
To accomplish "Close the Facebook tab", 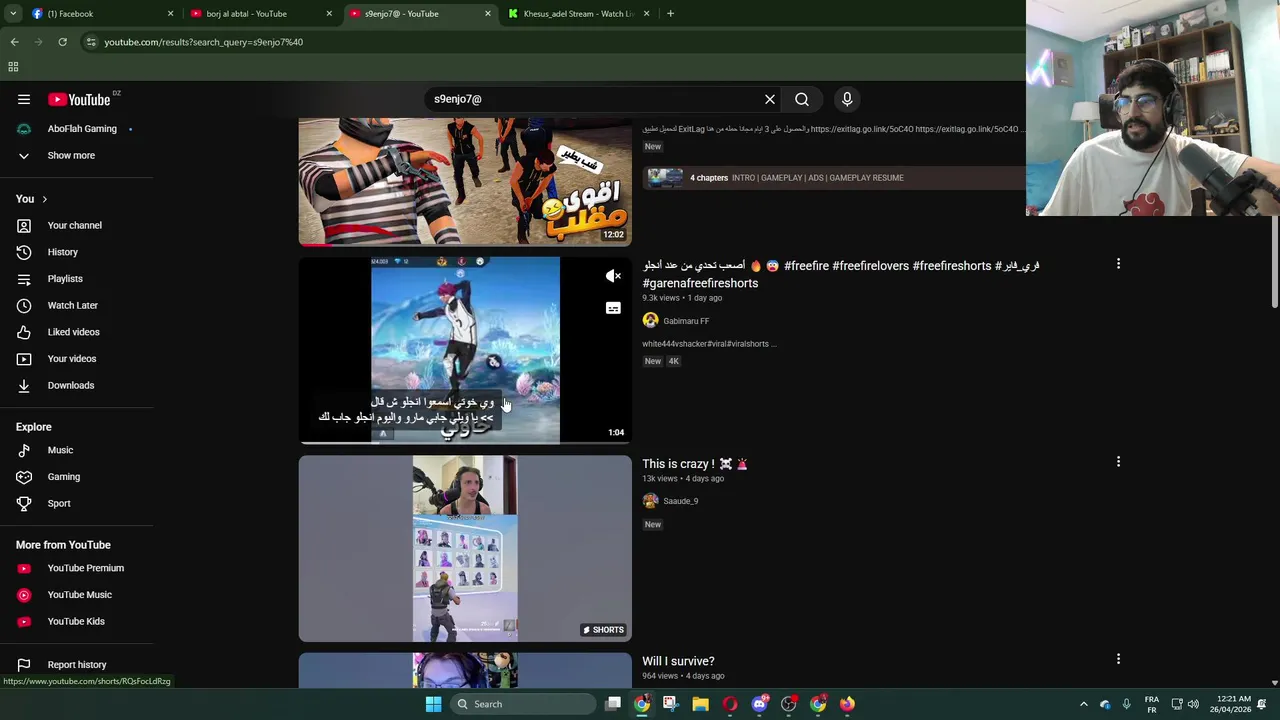I will [170, 14].
